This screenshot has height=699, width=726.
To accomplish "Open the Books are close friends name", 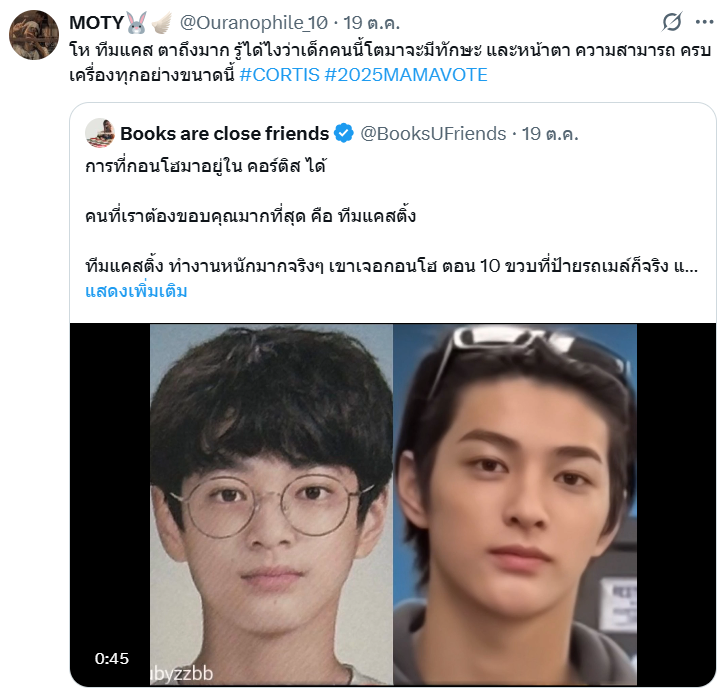I will tap(225, 133).
